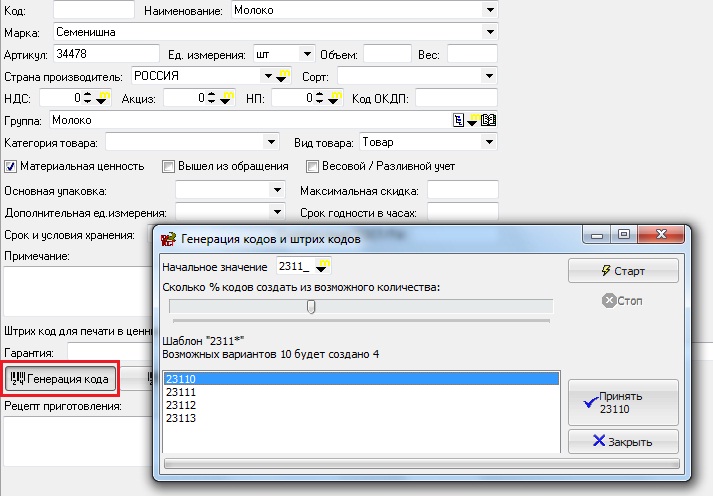The width and height of the screenshot is (713, 496).
Task: Select code 23111 in the list
Action: tap(361, 392)
